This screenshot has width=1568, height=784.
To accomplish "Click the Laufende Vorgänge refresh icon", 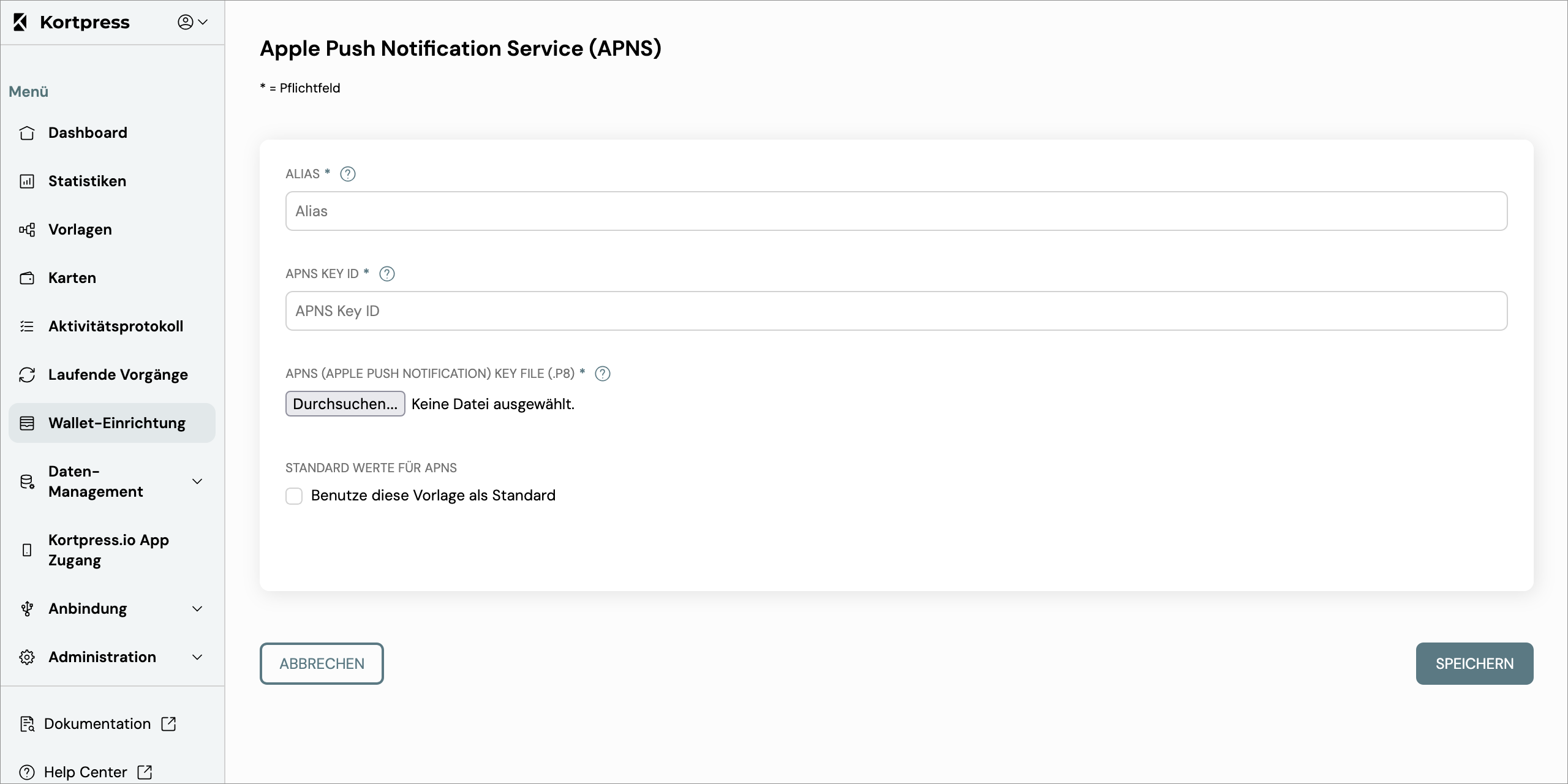I will 27,375.
